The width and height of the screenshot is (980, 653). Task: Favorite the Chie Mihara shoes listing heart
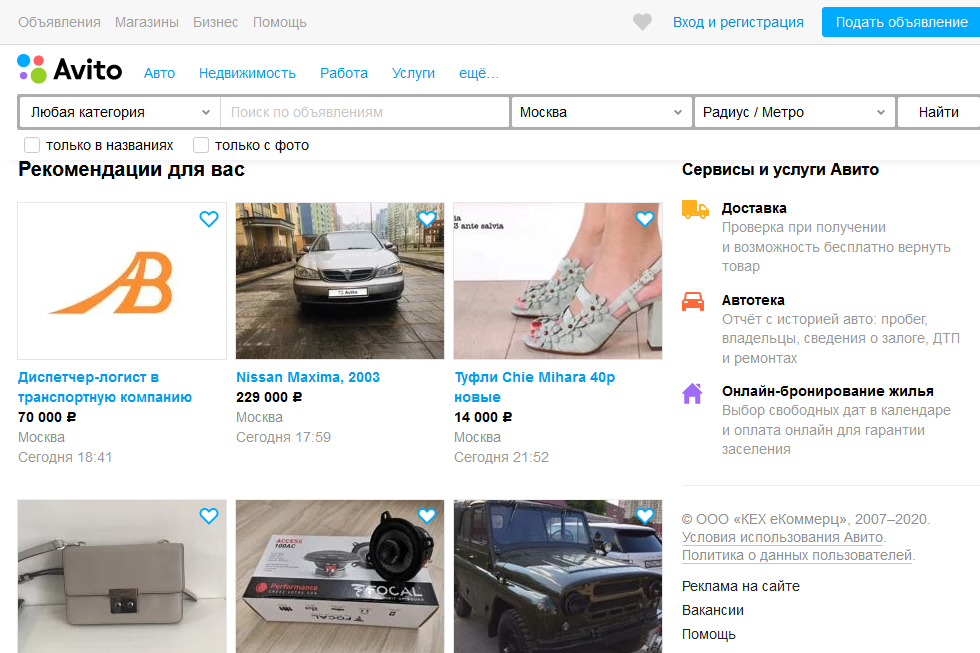pos(645,218)
